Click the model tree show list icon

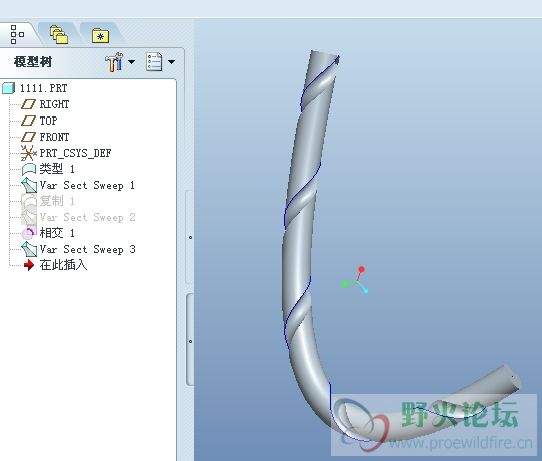pos(154,62)
